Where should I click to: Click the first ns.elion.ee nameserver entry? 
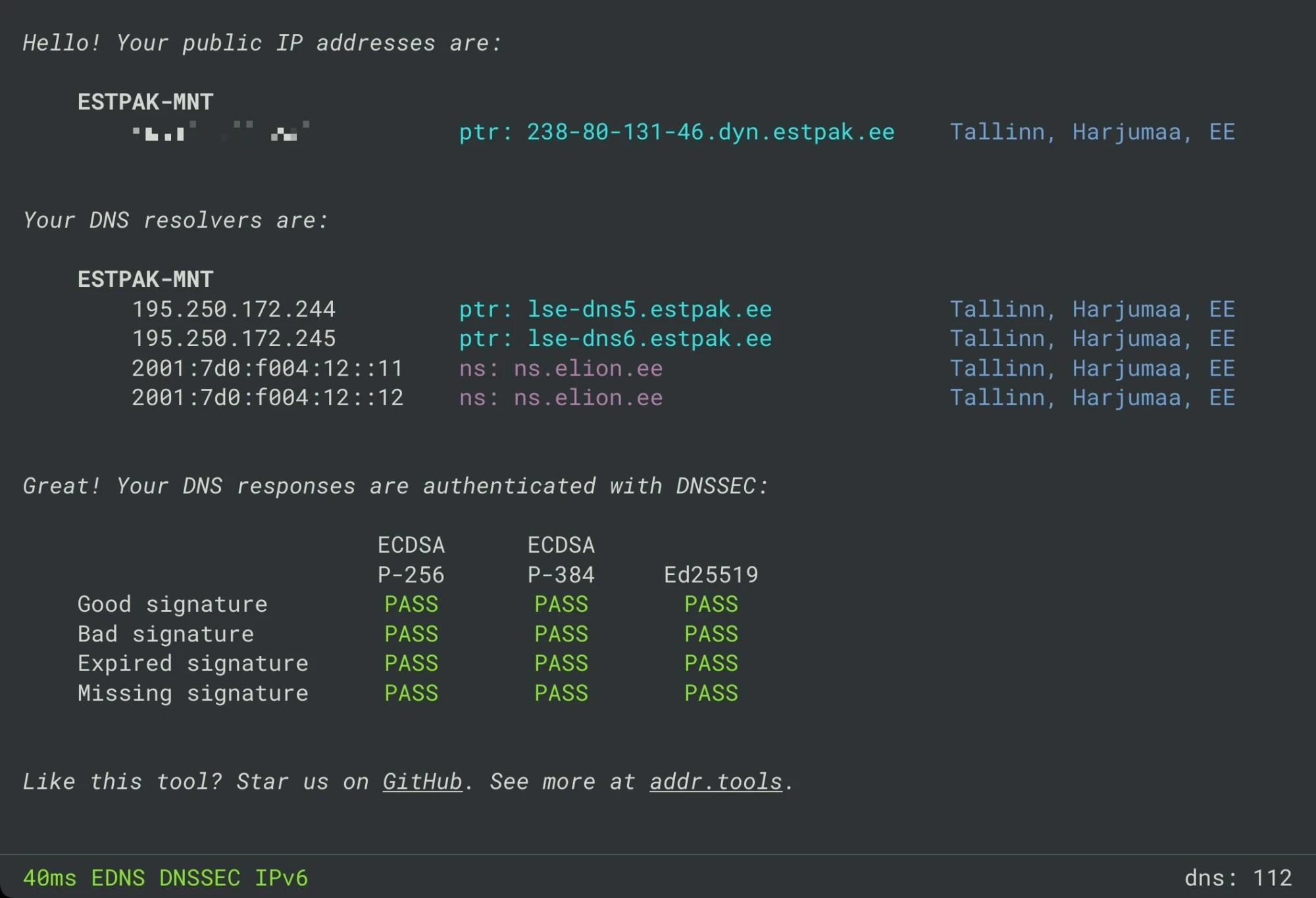[x=588, y=368]
